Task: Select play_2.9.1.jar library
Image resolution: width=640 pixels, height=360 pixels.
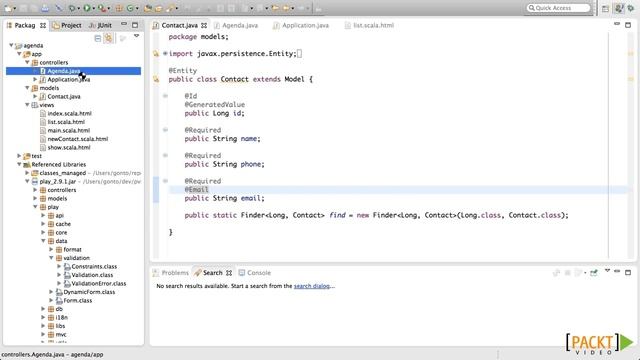Action: [58, 182]
